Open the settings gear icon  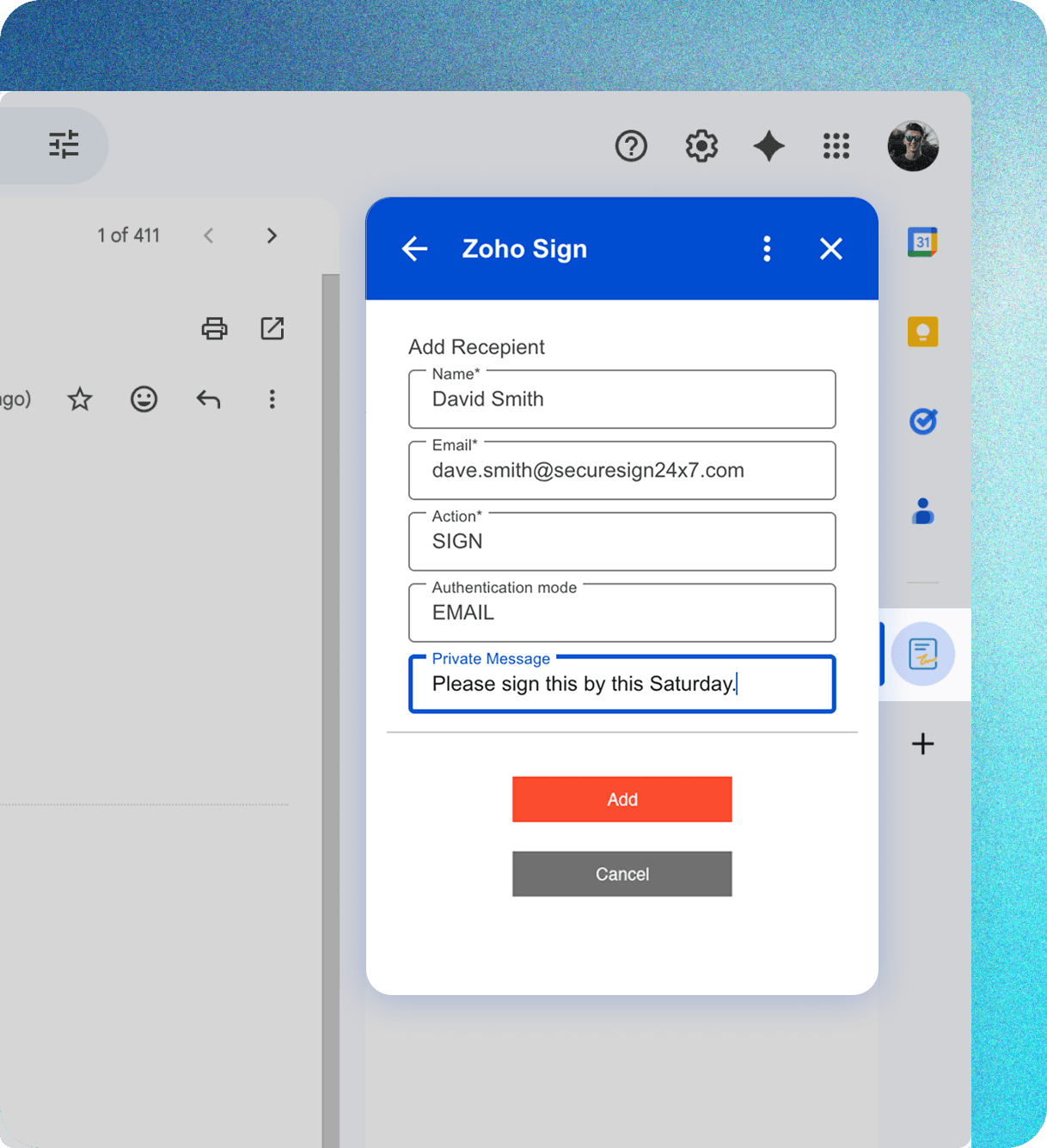coord(701,146)
